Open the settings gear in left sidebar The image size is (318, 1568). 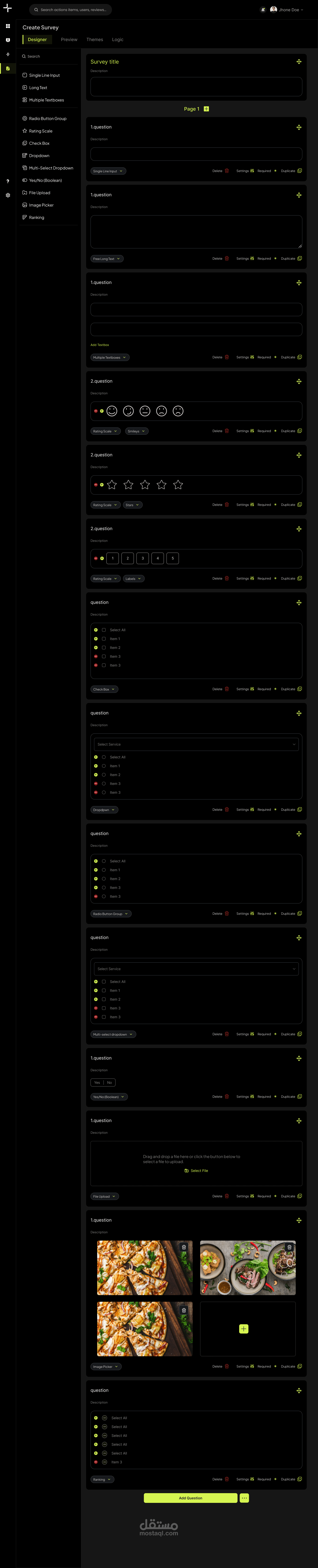tap(8, 195)
